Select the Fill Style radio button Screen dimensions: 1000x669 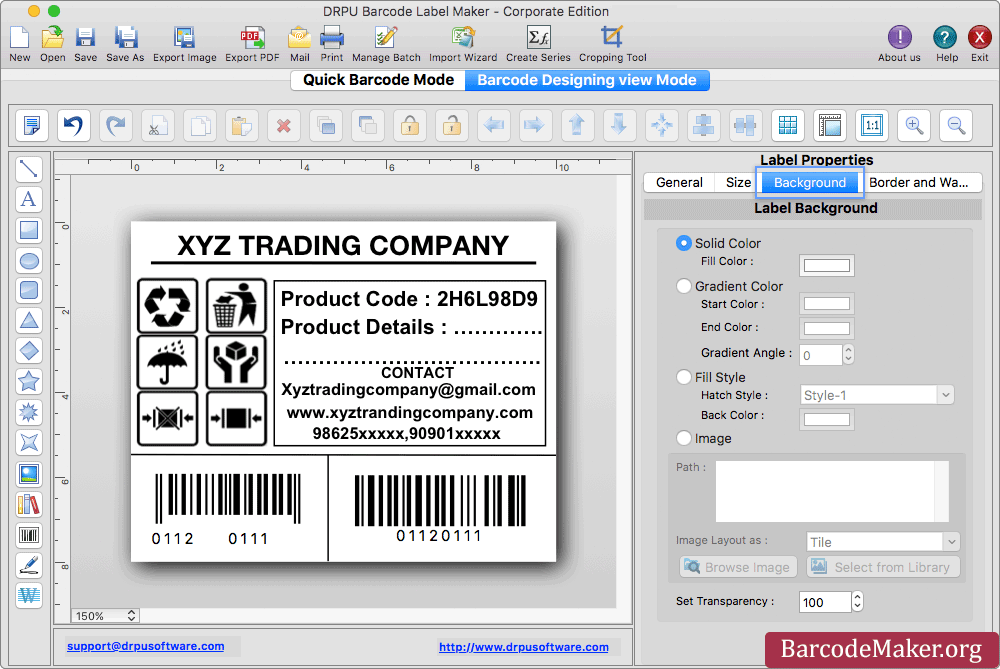coord(683,377)
